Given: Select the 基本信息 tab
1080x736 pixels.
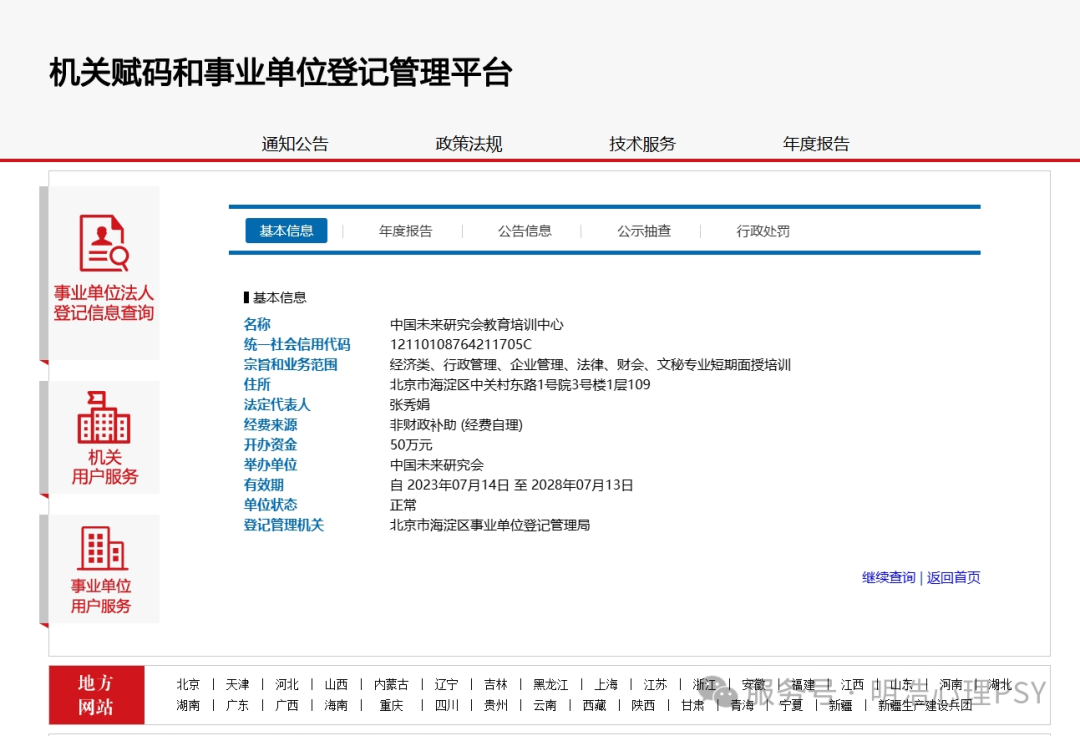Looking at the screenshot, I should click(287, 231).
